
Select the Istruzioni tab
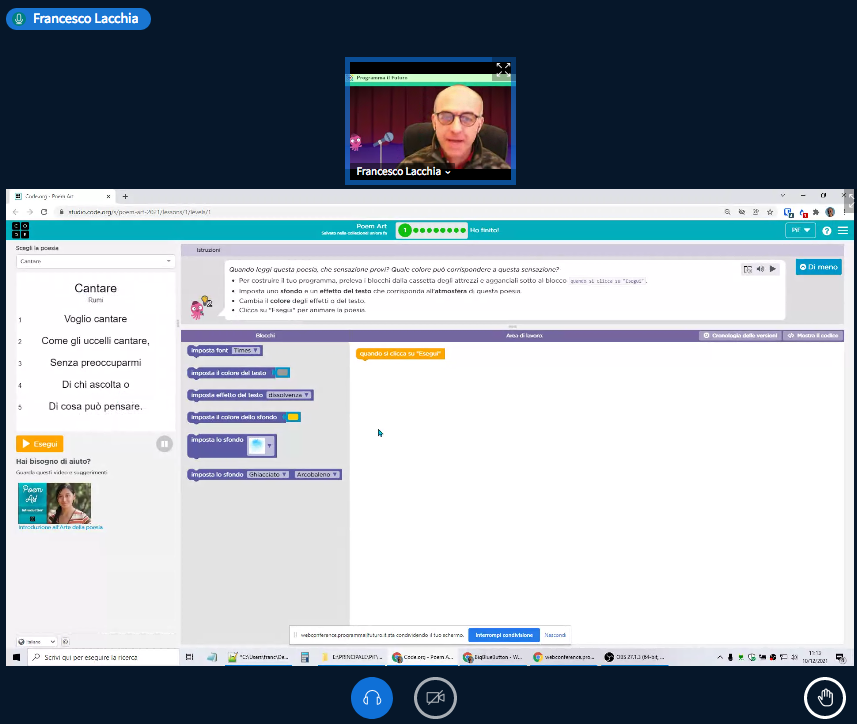point(208,250)
